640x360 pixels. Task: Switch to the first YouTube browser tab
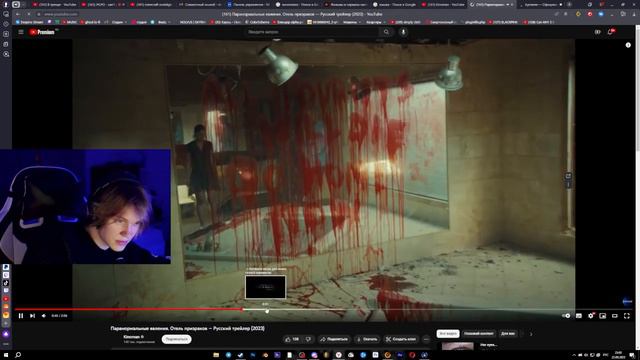click(x=55, y=4)
